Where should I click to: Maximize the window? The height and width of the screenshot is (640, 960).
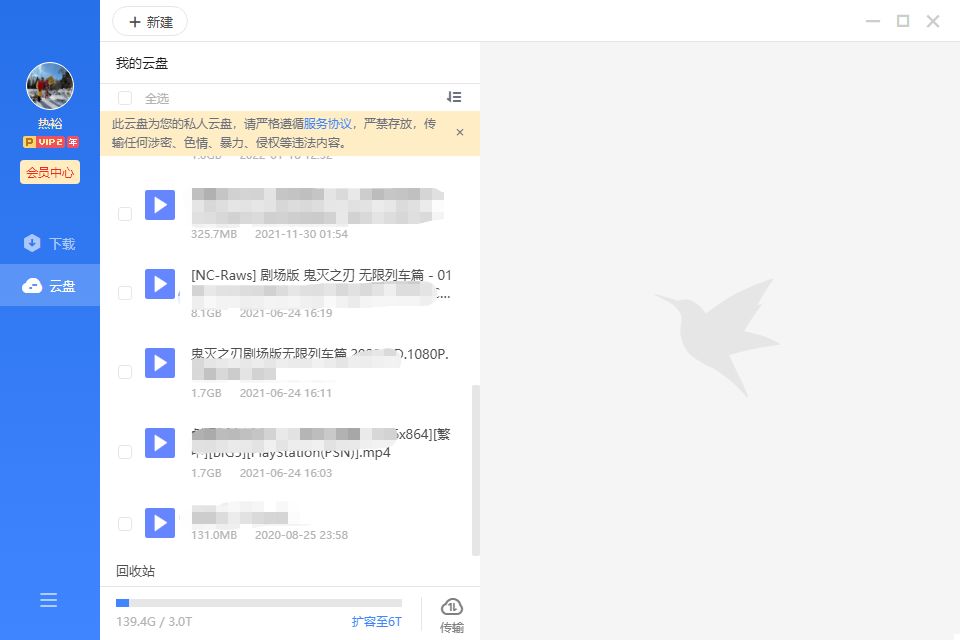(x=902, y=21)
